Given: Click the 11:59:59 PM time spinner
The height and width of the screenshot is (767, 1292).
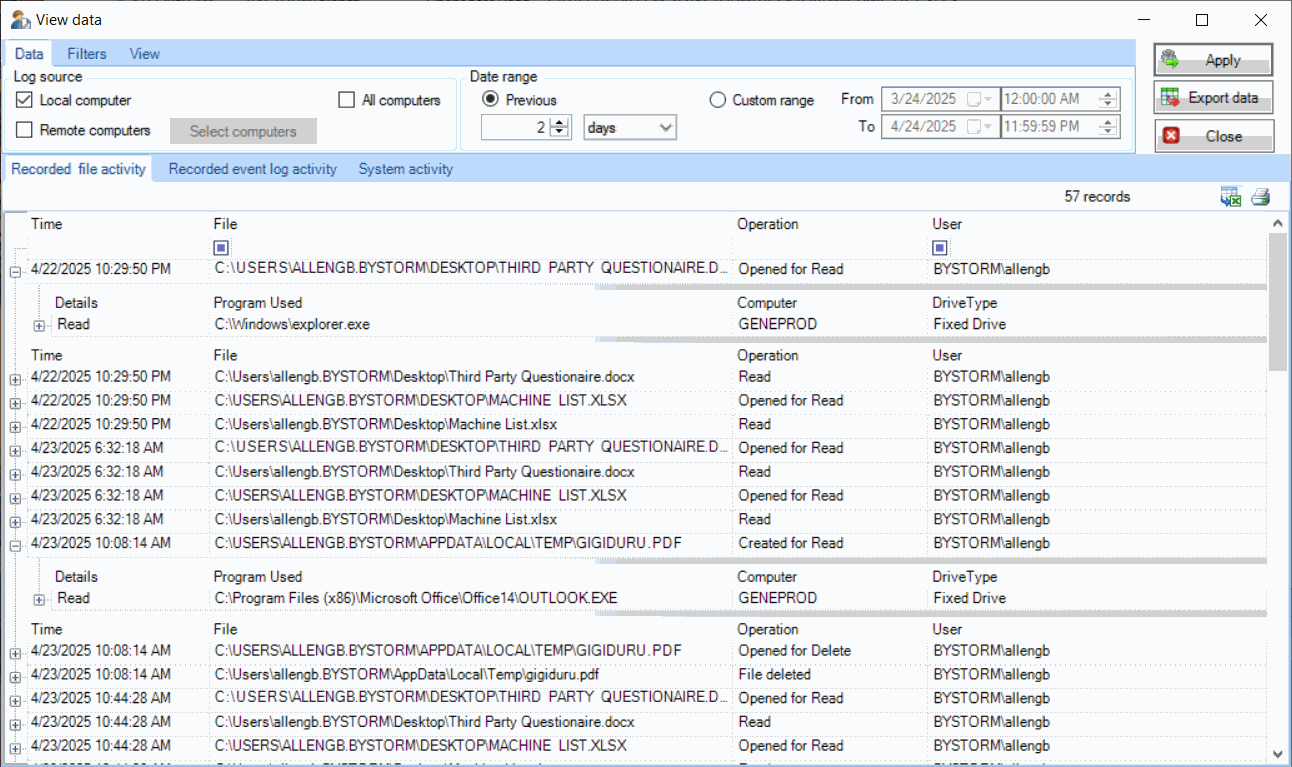Looking at the screenshot, I should [1107, 127].
